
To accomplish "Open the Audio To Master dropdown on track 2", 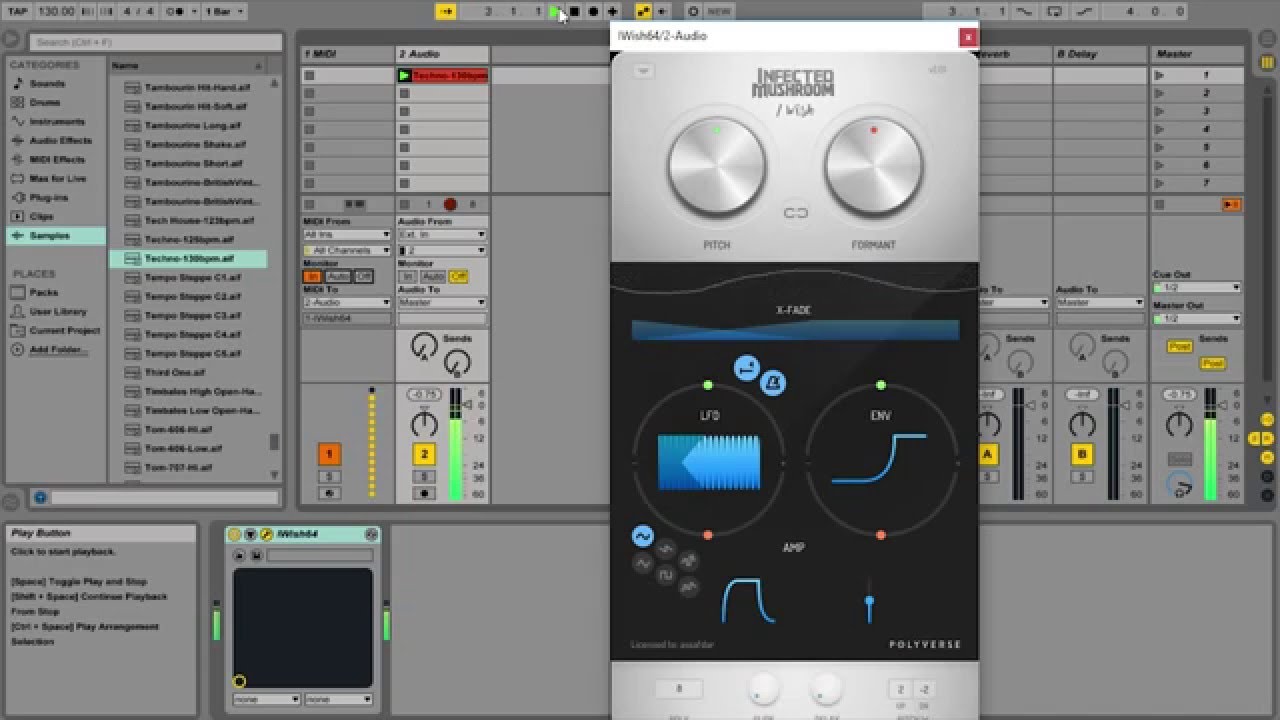I will [442, 303].
